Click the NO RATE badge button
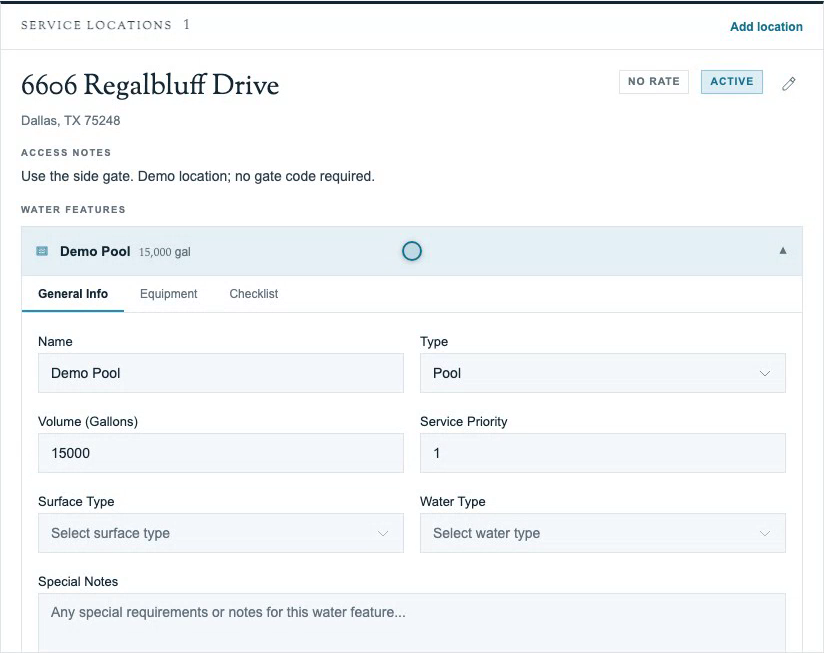Image resolution: width=824 pixels, height=653 pixels. click(654, 81)
